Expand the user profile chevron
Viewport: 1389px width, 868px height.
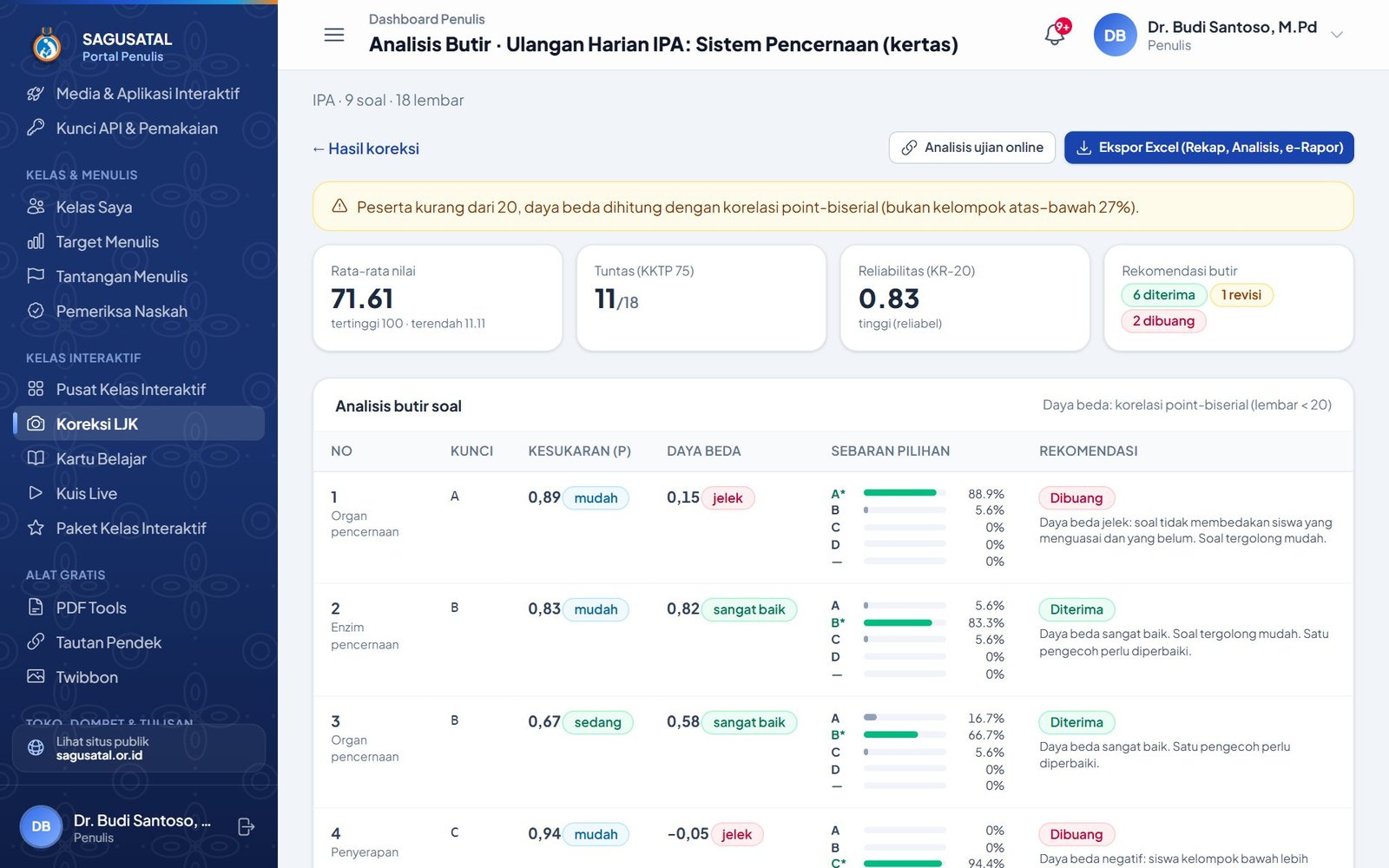coord(1337,35)
